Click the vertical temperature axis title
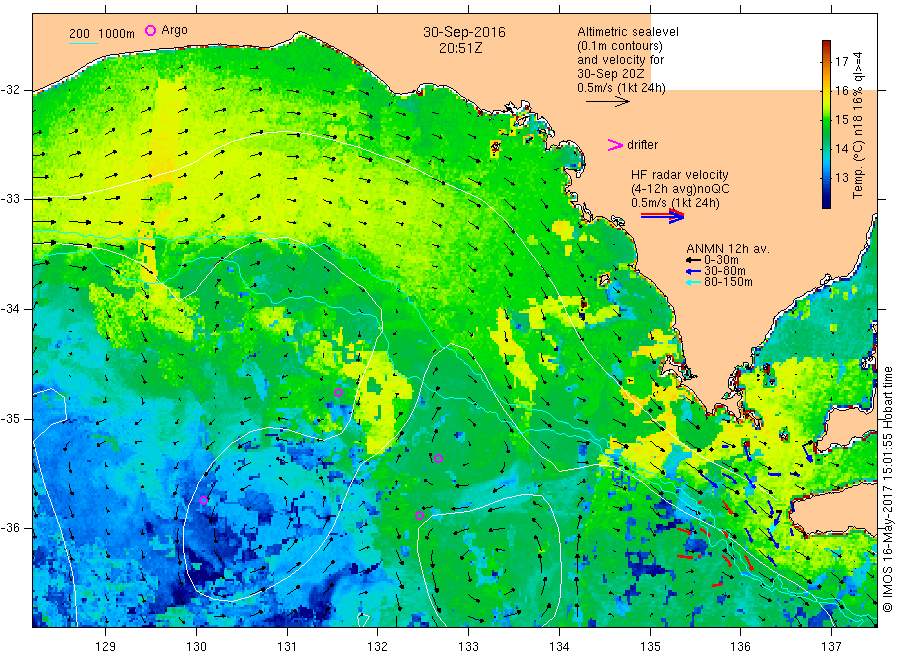Image resolution: width=900 pixels, height=660 pixels. coord(858,125)
